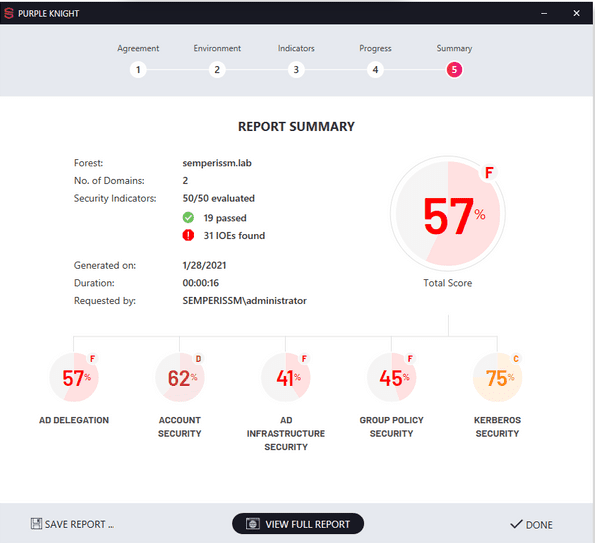
Task: Click the globe icon on View Full Report
Action: point(253,524)
